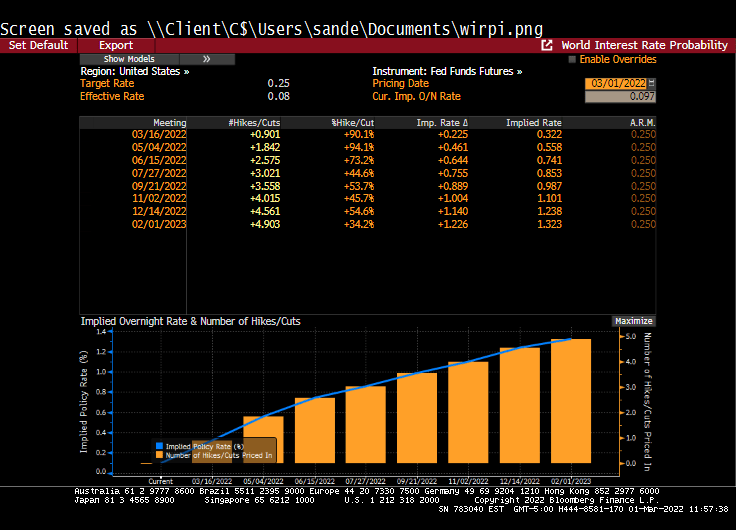Click the blue Implied Policy Rate legend marker

pyautogui.click(x=158, y=445)
